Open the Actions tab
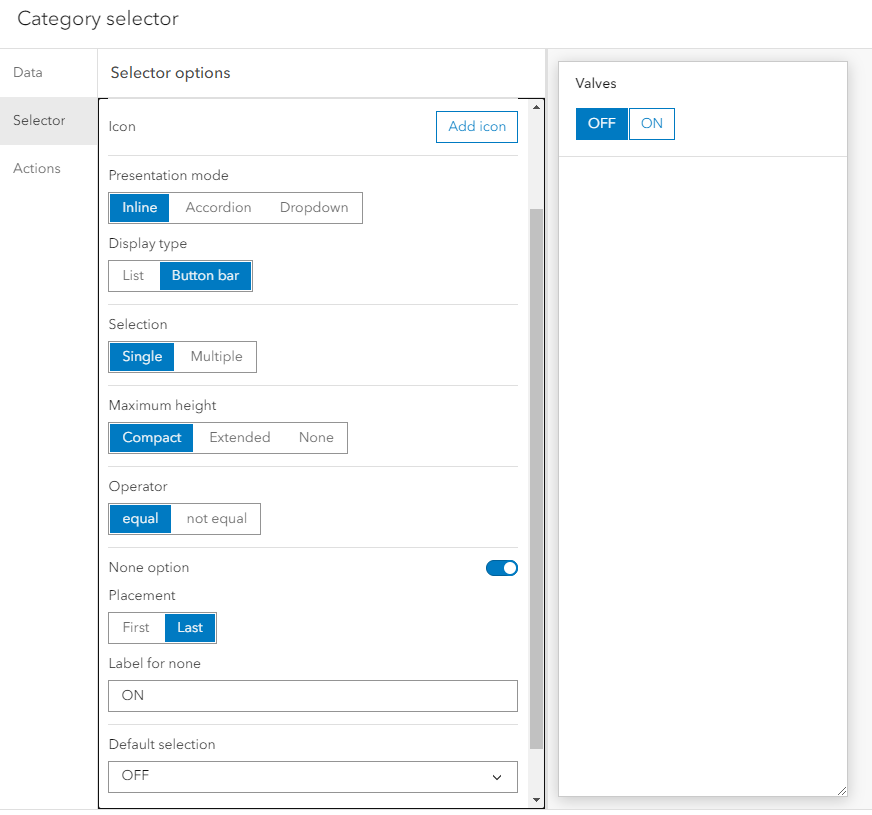 pos(36,168)
